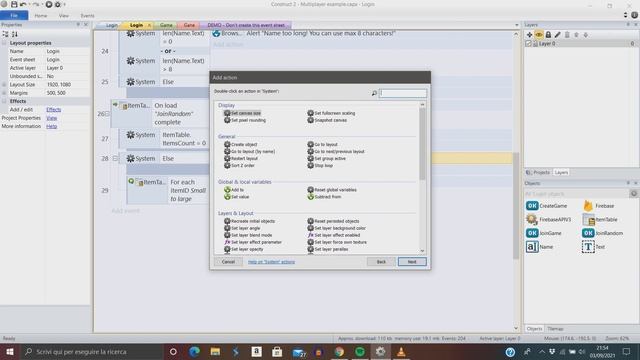640x360 pixels.
Task: Pick 'Reset global variables' action
Action: 332,190
